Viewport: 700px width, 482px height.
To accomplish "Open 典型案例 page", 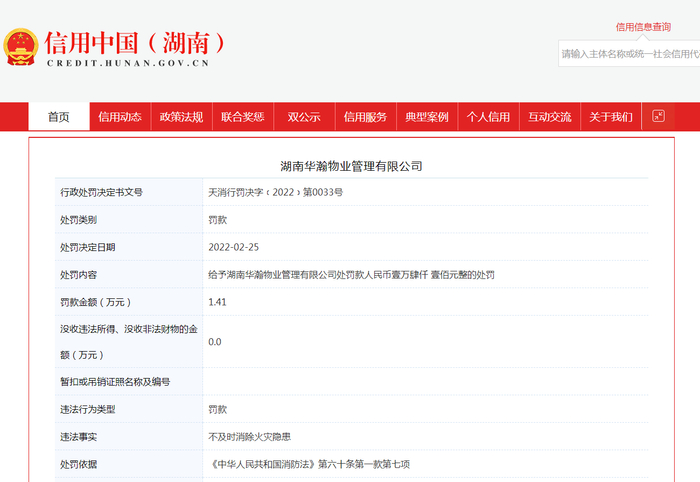I will click(x=427, y=117).
